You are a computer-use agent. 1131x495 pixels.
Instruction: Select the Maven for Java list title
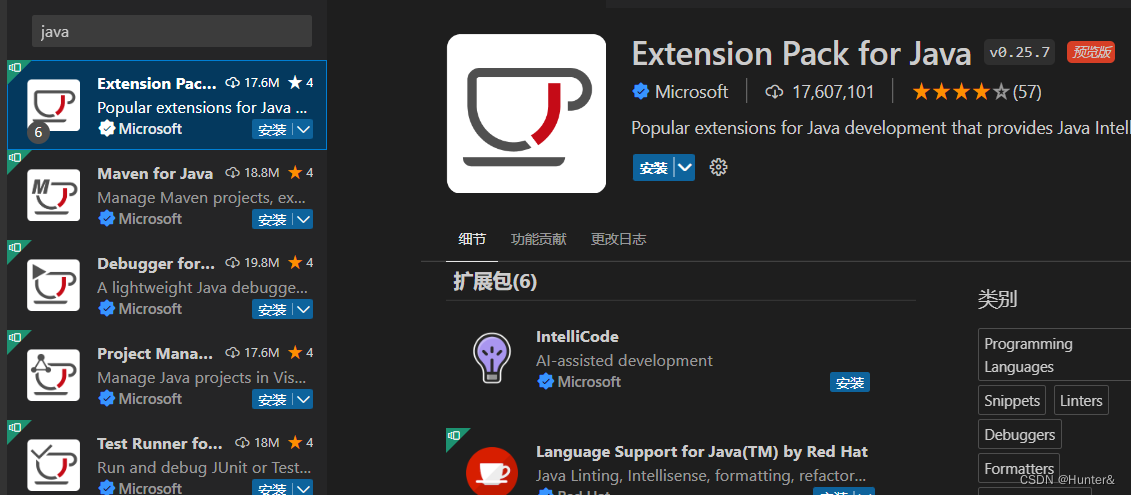pyautogui.click(x=155, y=173)
